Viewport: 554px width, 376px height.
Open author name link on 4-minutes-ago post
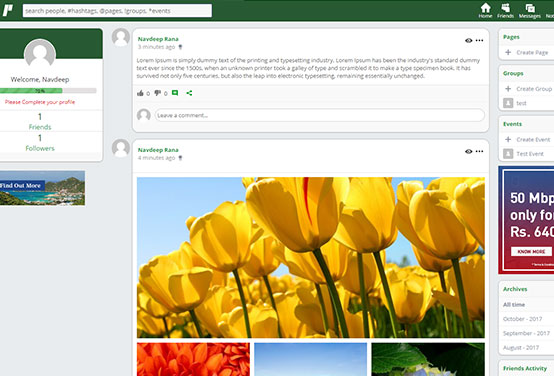tap(158, 150)
